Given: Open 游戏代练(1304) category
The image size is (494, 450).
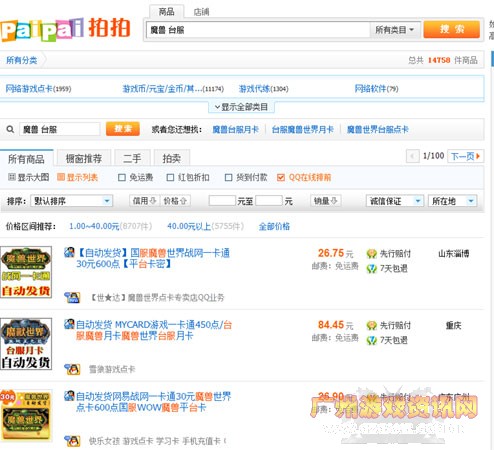Looking at the screenshot, I should click(263, 89).
